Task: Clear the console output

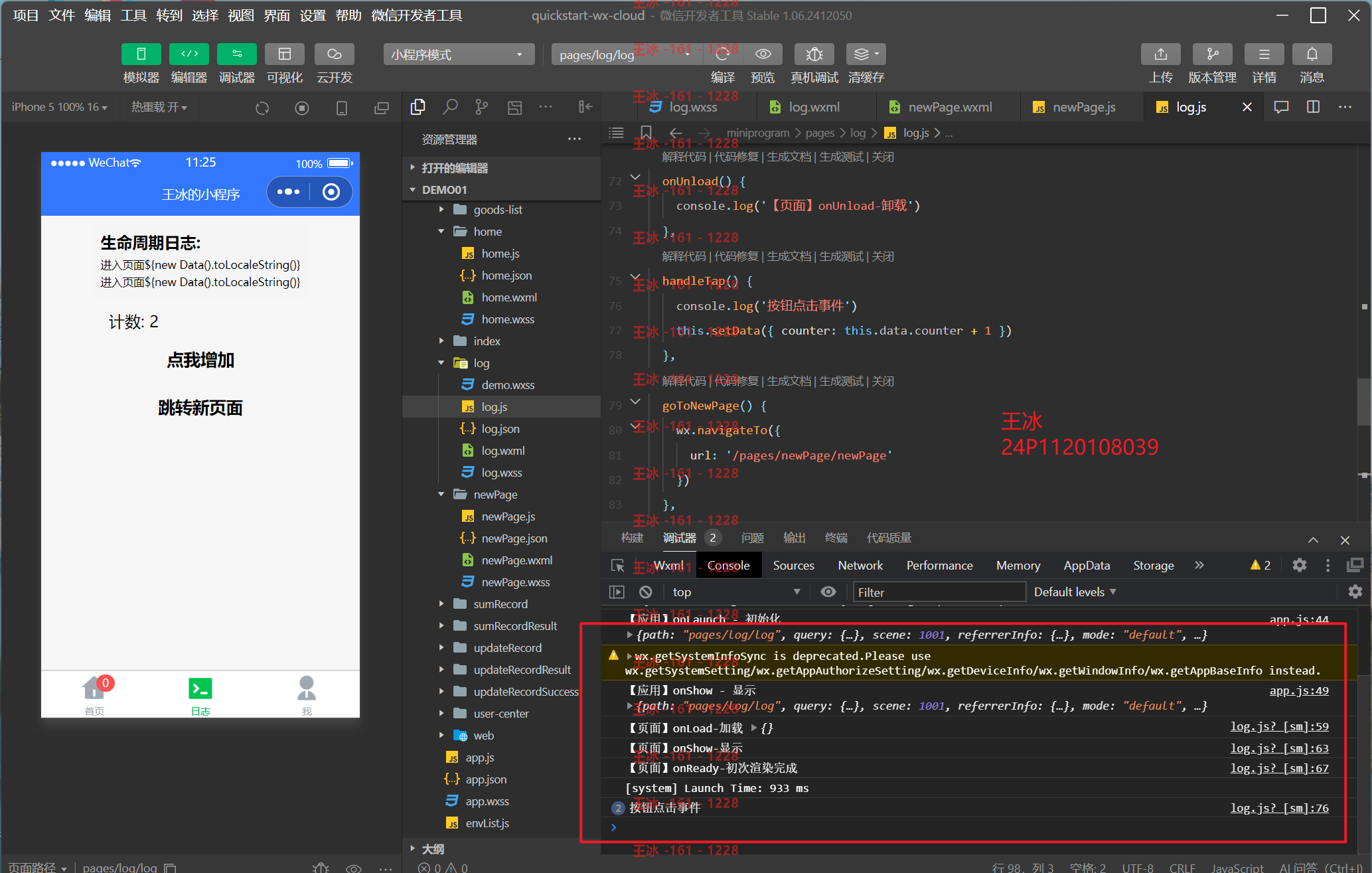Action: (x=646, y=592)
